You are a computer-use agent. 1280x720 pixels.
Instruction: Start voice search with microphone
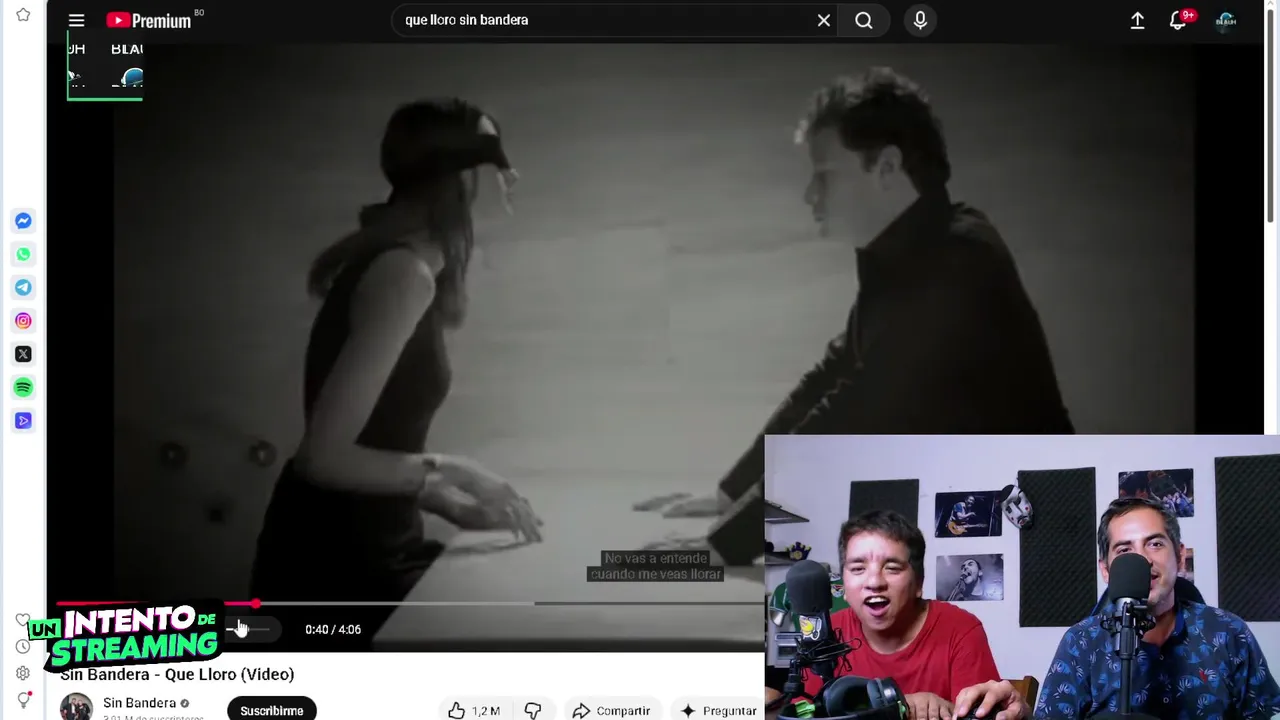click(x=920, y=20)
